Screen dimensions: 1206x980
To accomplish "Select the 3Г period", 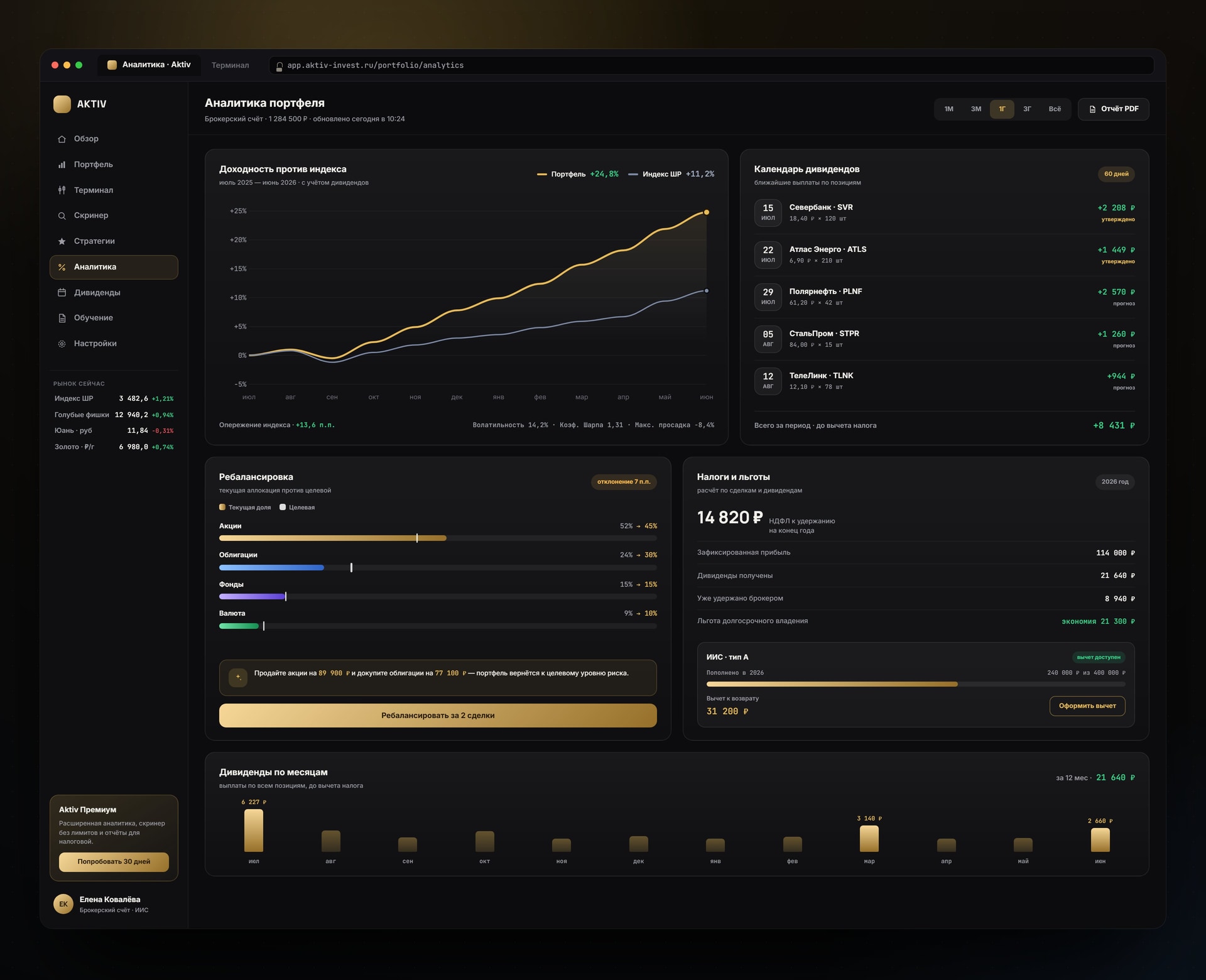I will tap(1027, 109).
